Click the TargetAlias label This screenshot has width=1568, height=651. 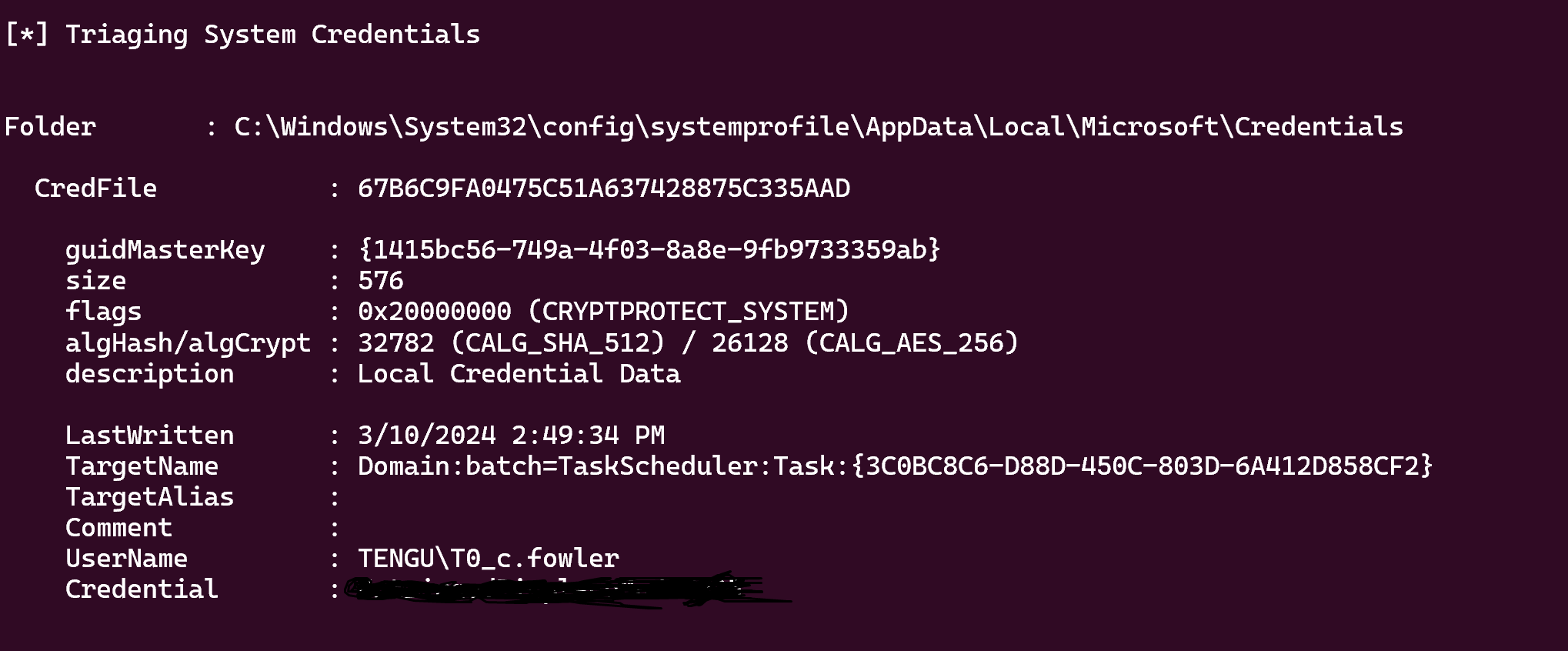click(149, 497)
